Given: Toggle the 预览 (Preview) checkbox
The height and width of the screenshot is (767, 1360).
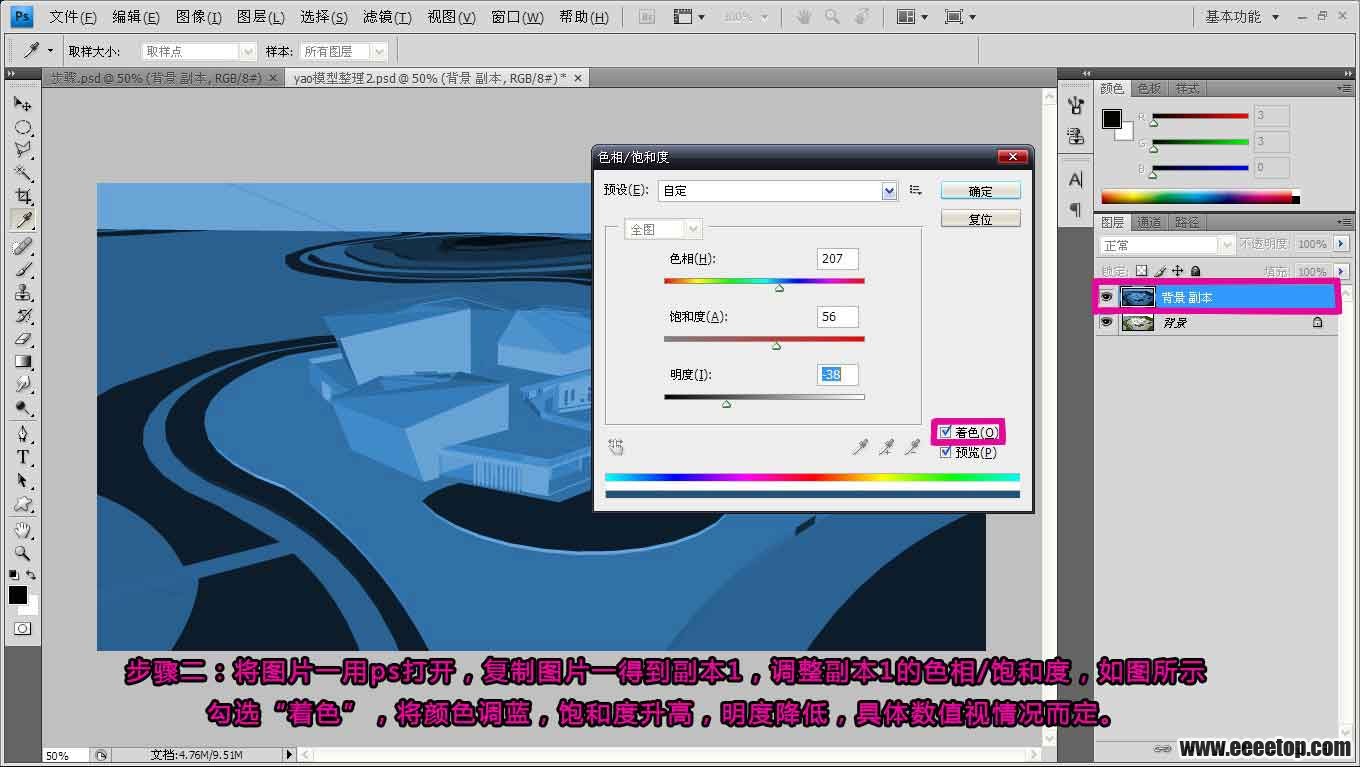Looking at the screenshot, I should point(946,452).
